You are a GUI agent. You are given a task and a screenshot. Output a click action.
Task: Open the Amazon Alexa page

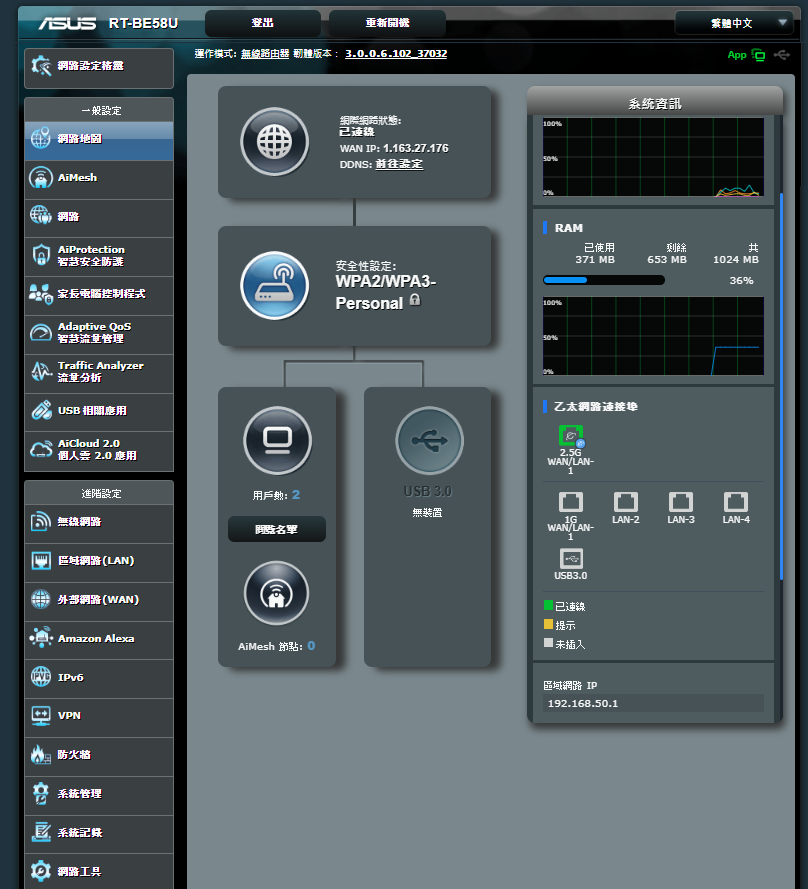pos(99,640)
